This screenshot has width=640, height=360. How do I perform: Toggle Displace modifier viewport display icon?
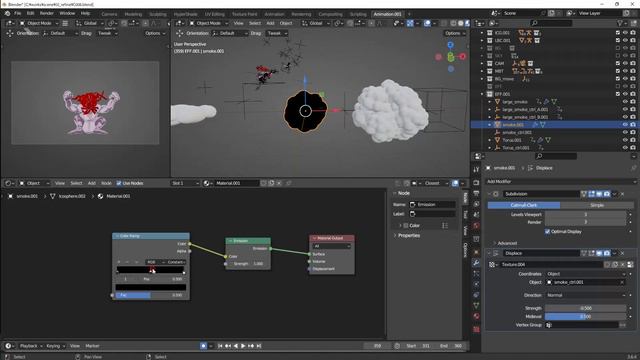(x=599, y=253)
